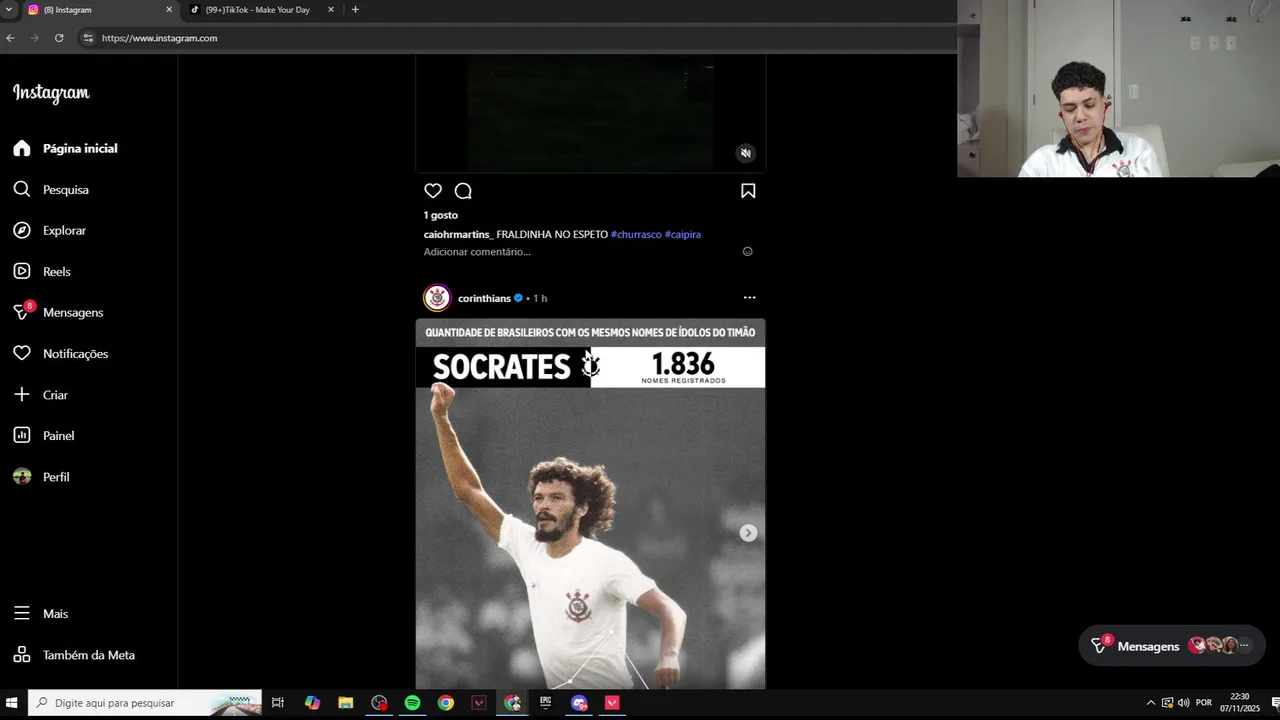Open Epic Games launcher from taskbar
1280x720 pixels.
546,703
